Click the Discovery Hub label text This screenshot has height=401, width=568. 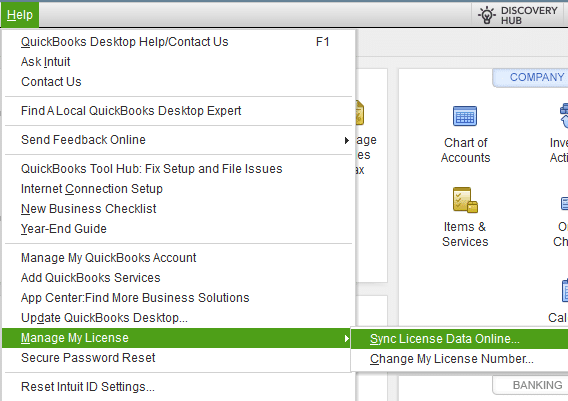(x=529, y=15)
